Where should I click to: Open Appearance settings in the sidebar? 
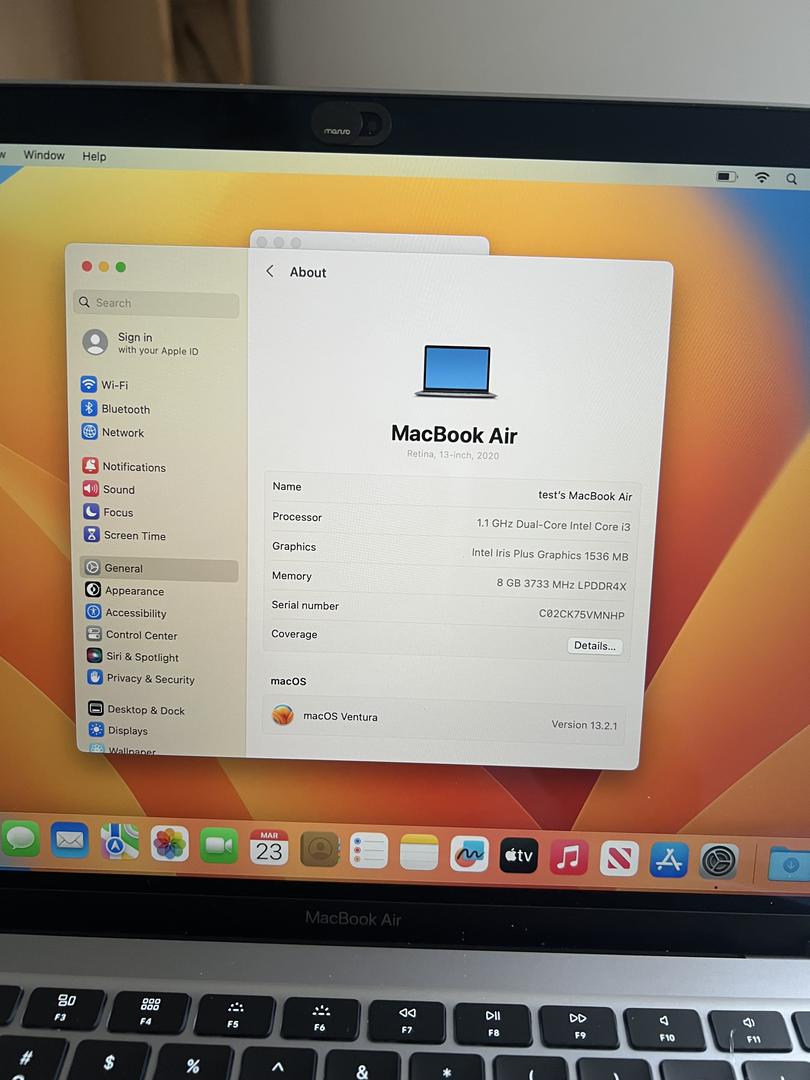125,590
